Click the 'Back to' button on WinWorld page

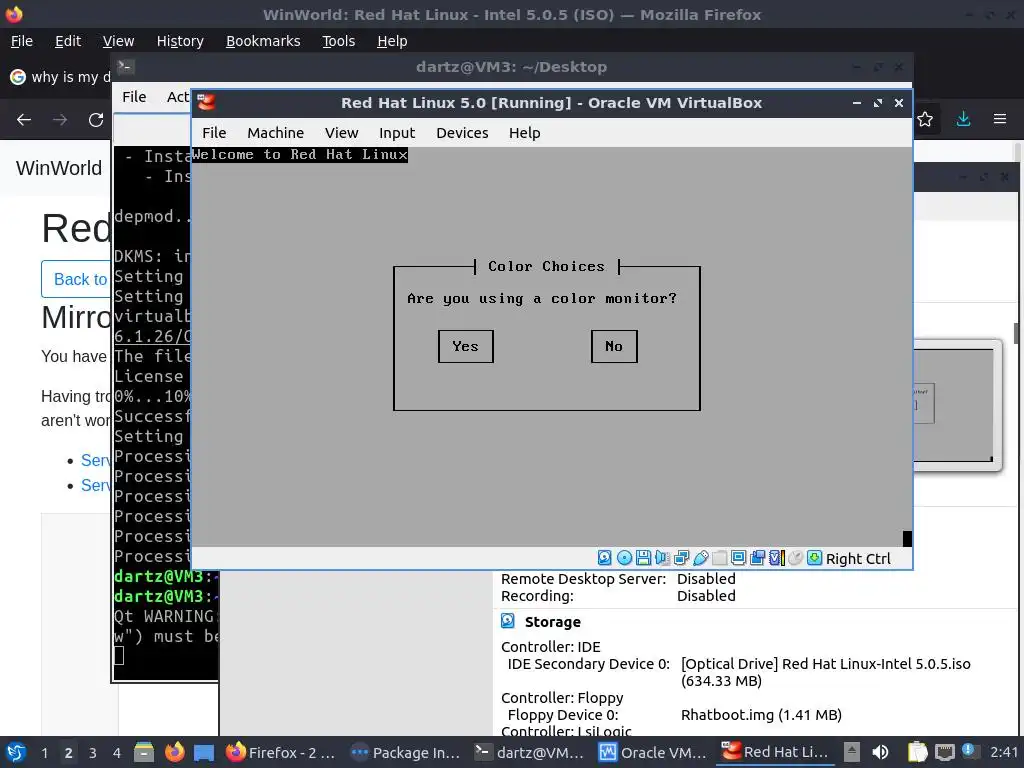pyautogui.click(x=77, y=279)
